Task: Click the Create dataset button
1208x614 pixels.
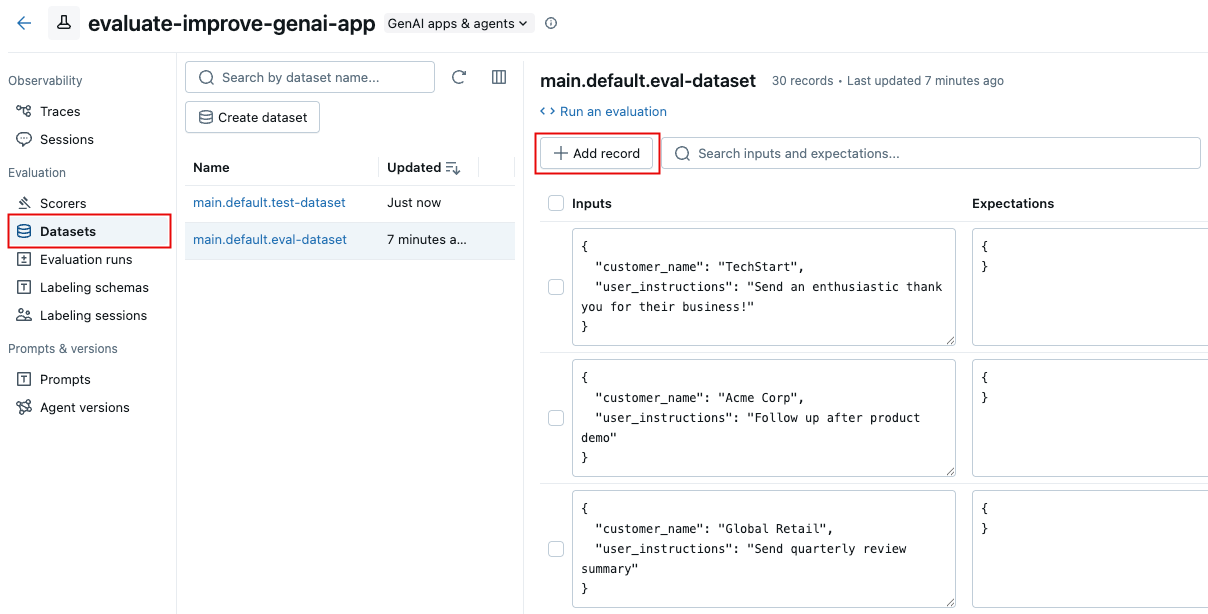Action: pyautogui.click(x=252, y=117)
